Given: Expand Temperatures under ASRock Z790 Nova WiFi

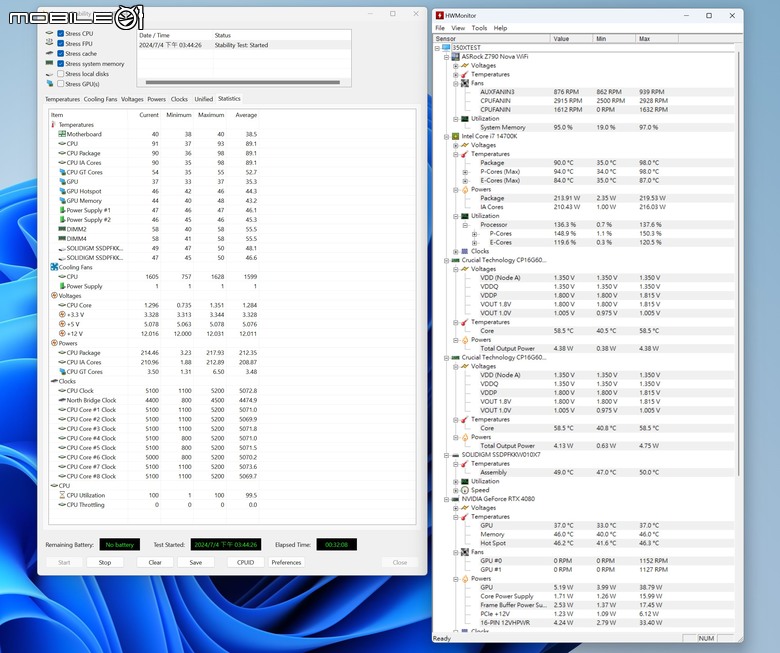Looking at the screenshot, I should (x=456, y=75).
